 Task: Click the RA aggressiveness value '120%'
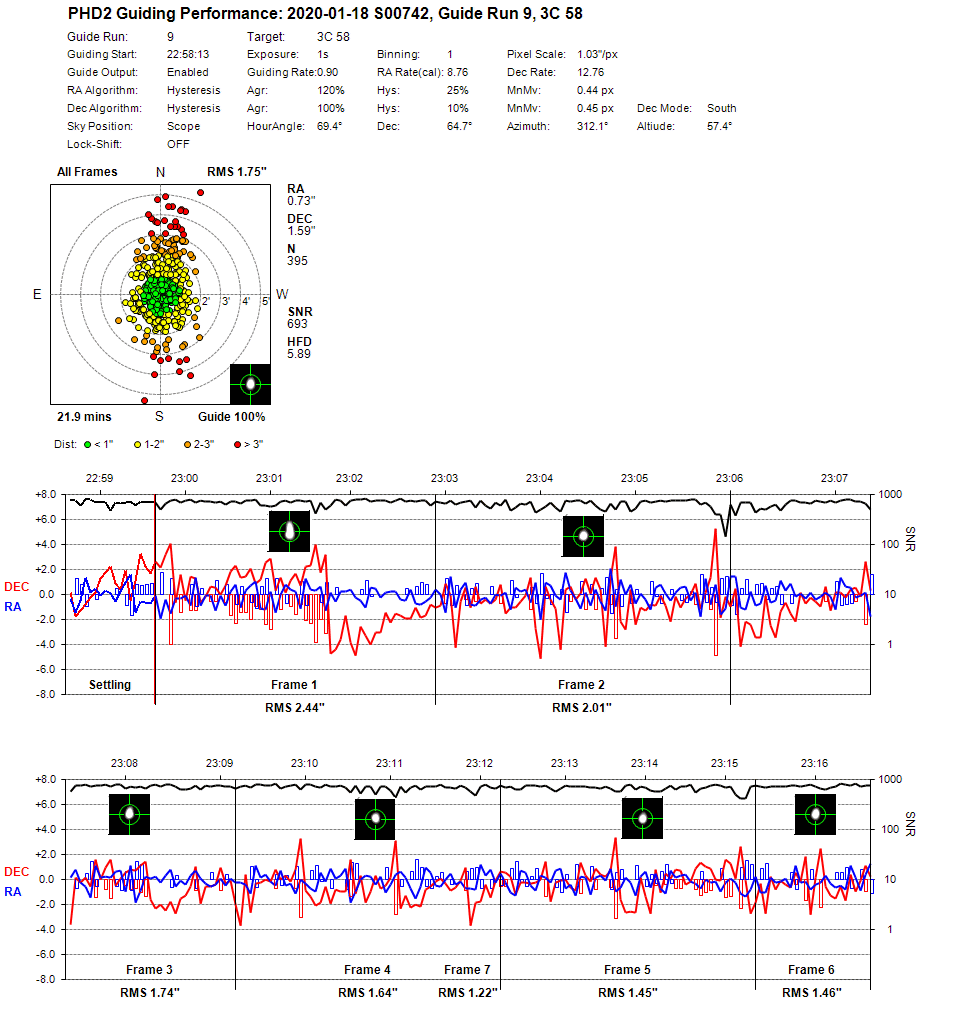(331, 90)
